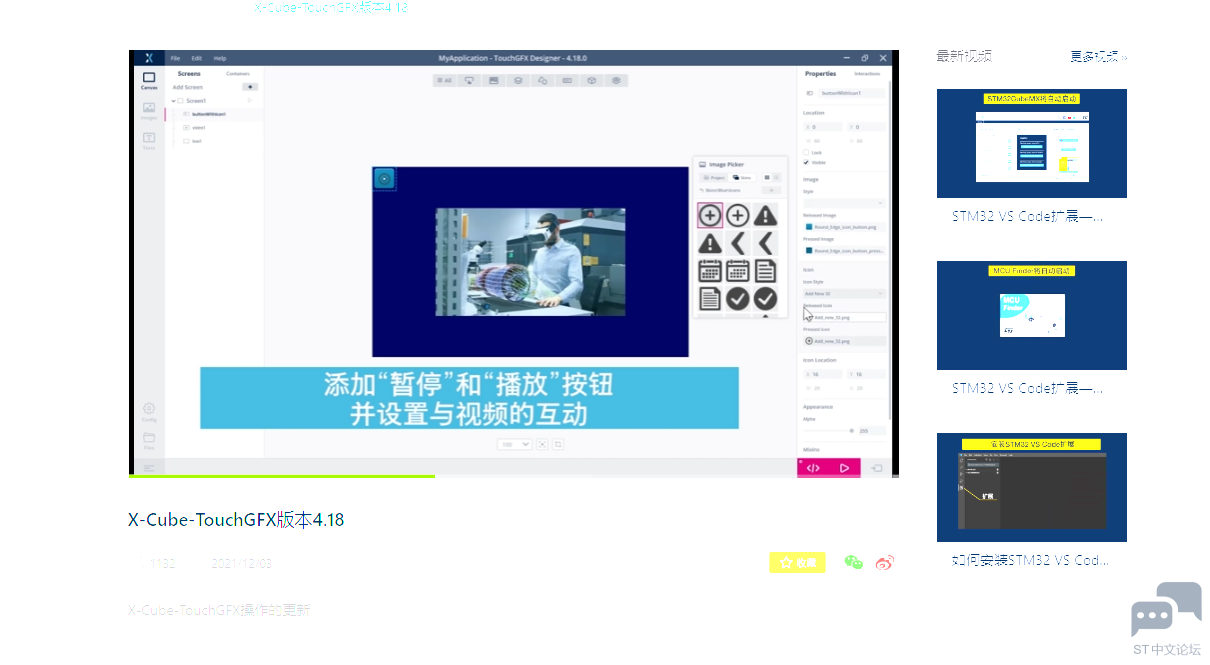Switch Image Picker to Skins tab
Viewport: 1210px width, 665px height.
coord(742,177)
